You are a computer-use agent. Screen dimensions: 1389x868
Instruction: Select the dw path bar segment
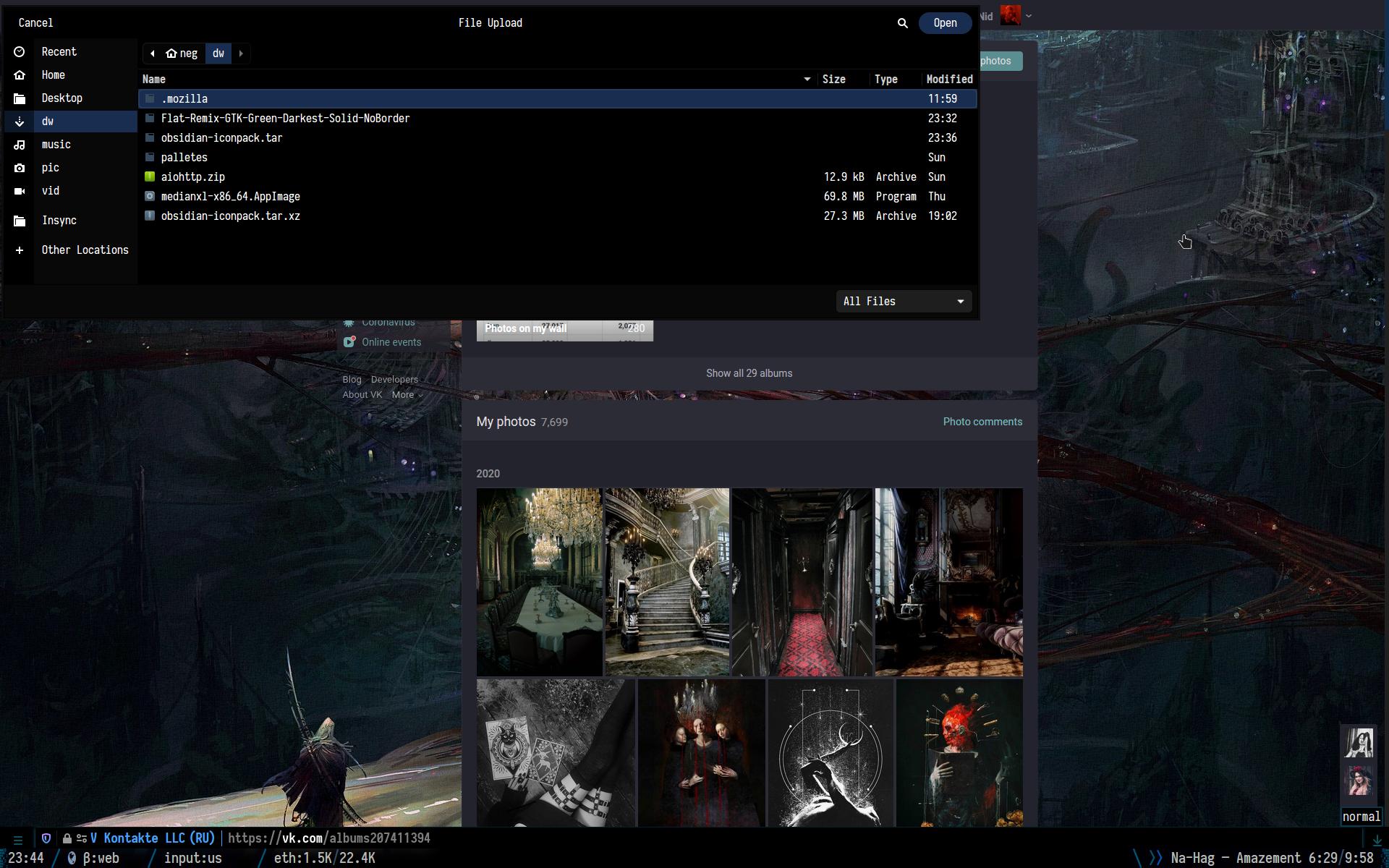coord(218,54)
